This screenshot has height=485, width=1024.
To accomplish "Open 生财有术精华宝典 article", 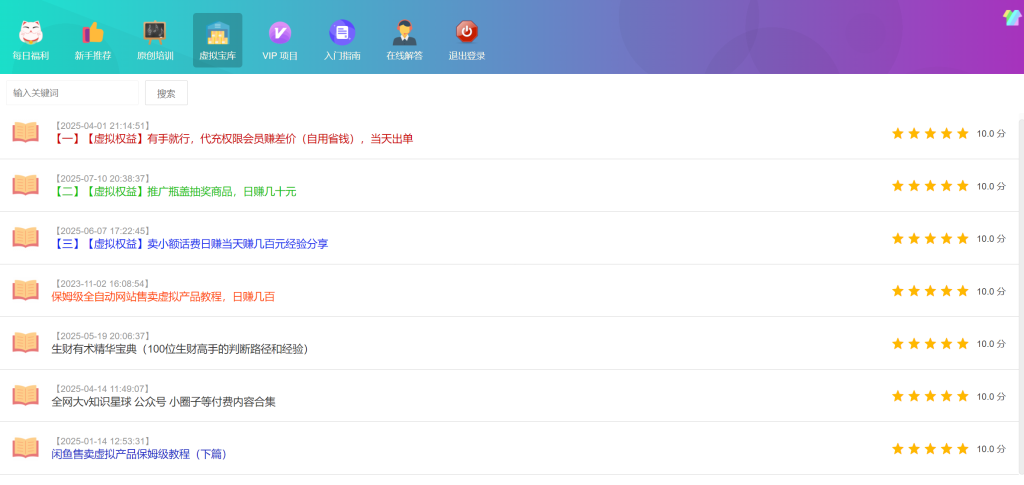I will coord(180,349).
